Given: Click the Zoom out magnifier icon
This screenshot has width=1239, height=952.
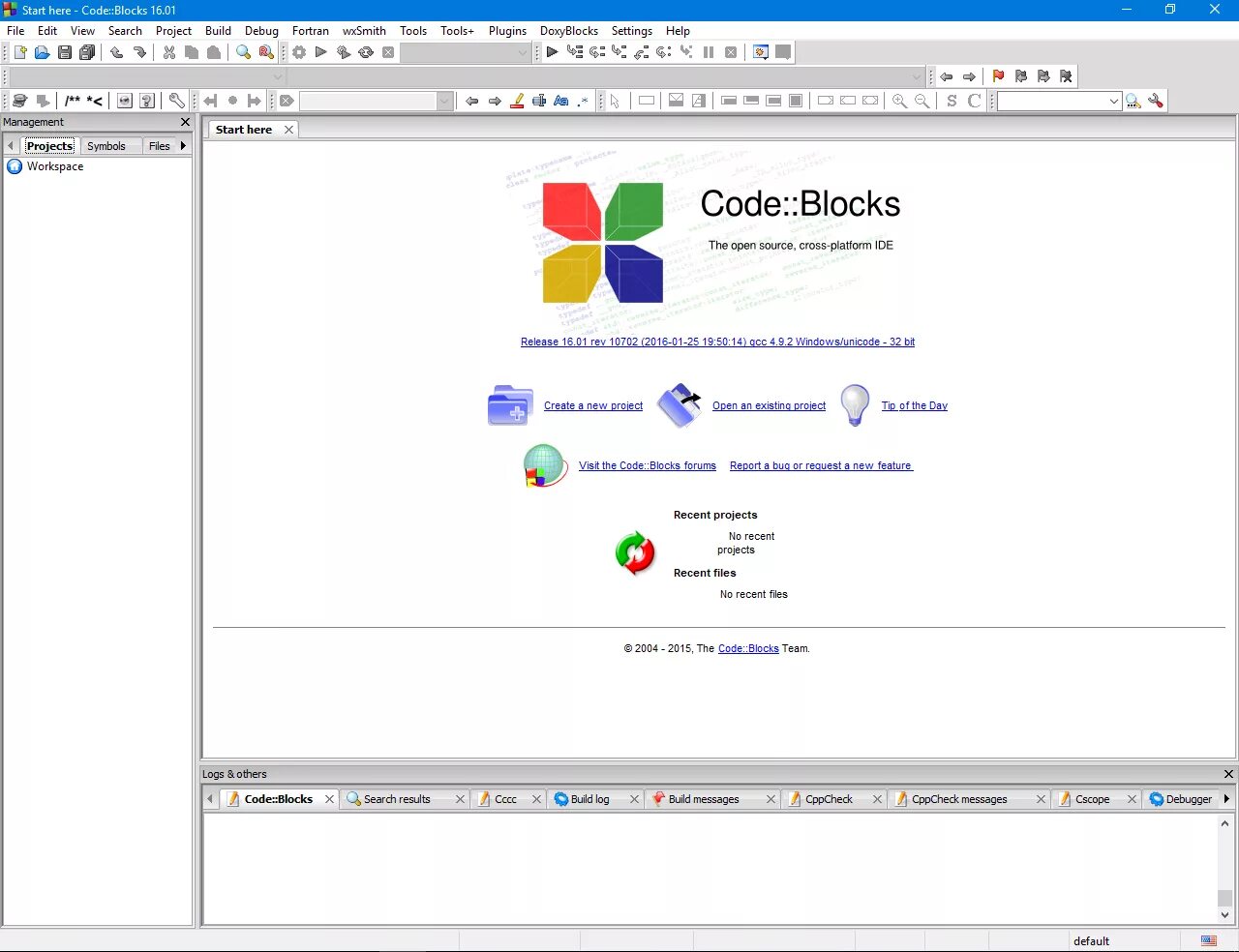Looking at the screenshot, I should click(922, 101).
